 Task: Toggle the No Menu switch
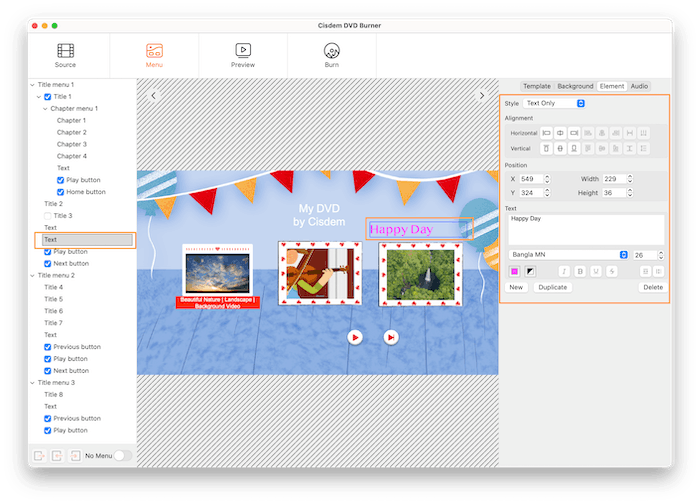122,455
